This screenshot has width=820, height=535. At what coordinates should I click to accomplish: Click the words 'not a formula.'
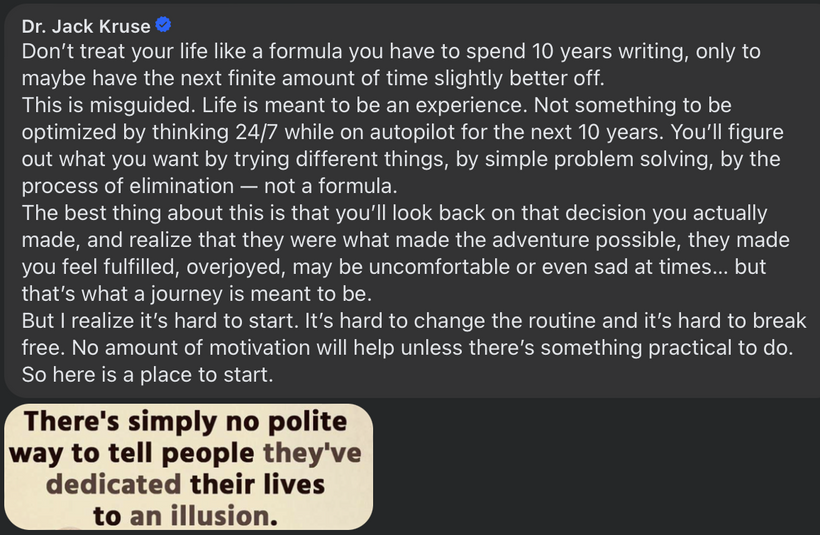click(331, 186)
